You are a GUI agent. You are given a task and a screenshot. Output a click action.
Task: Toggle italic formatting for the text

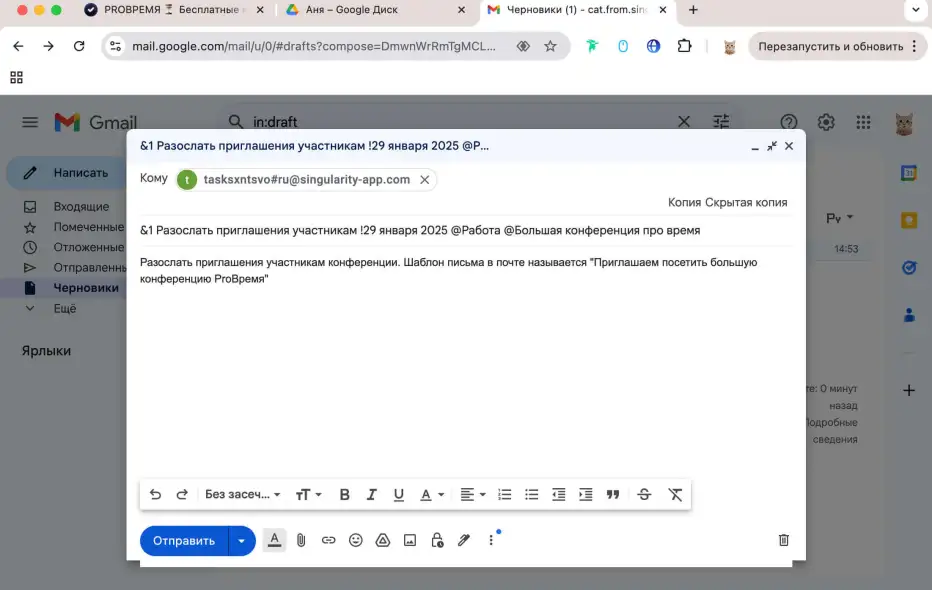point(371,494)
